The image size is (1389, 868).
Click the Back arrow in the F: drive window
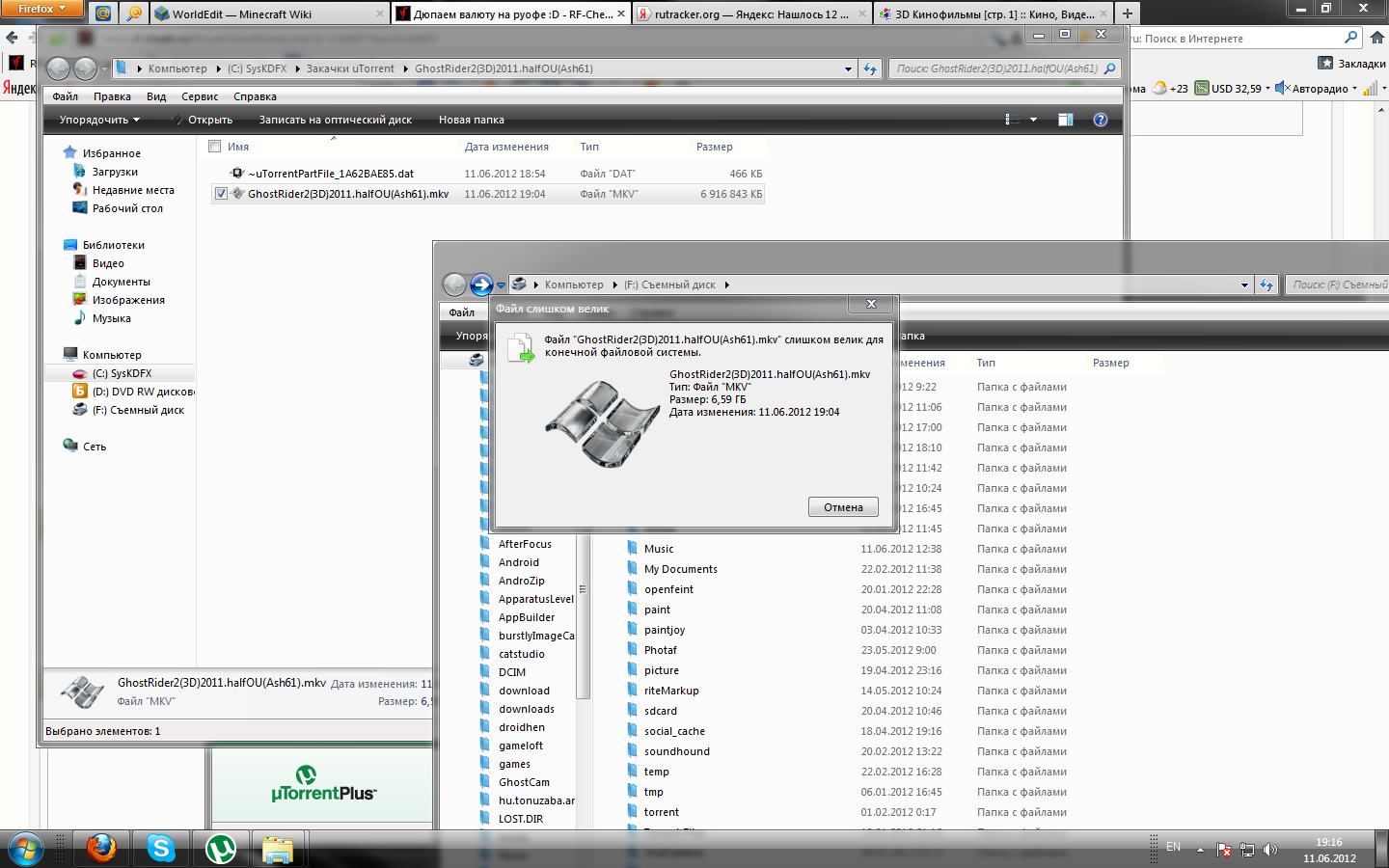(454, 285)
